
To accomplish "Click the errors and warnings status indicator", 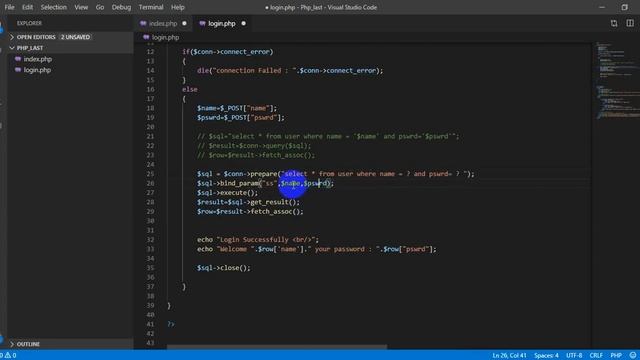I will tap(9, 356).
